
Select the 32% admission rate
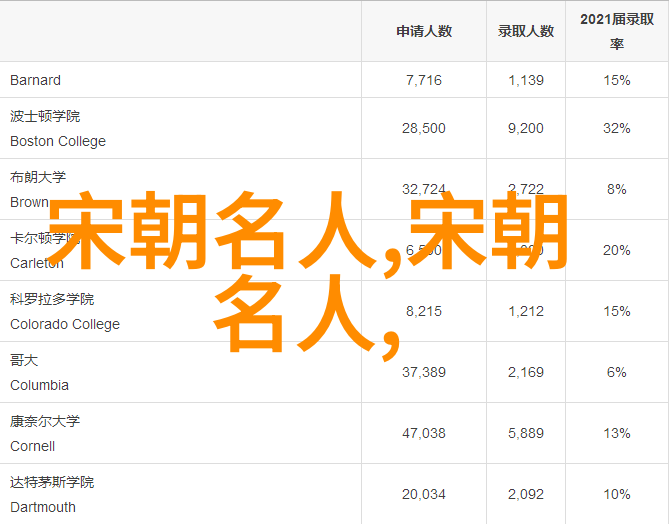point(617,128)
